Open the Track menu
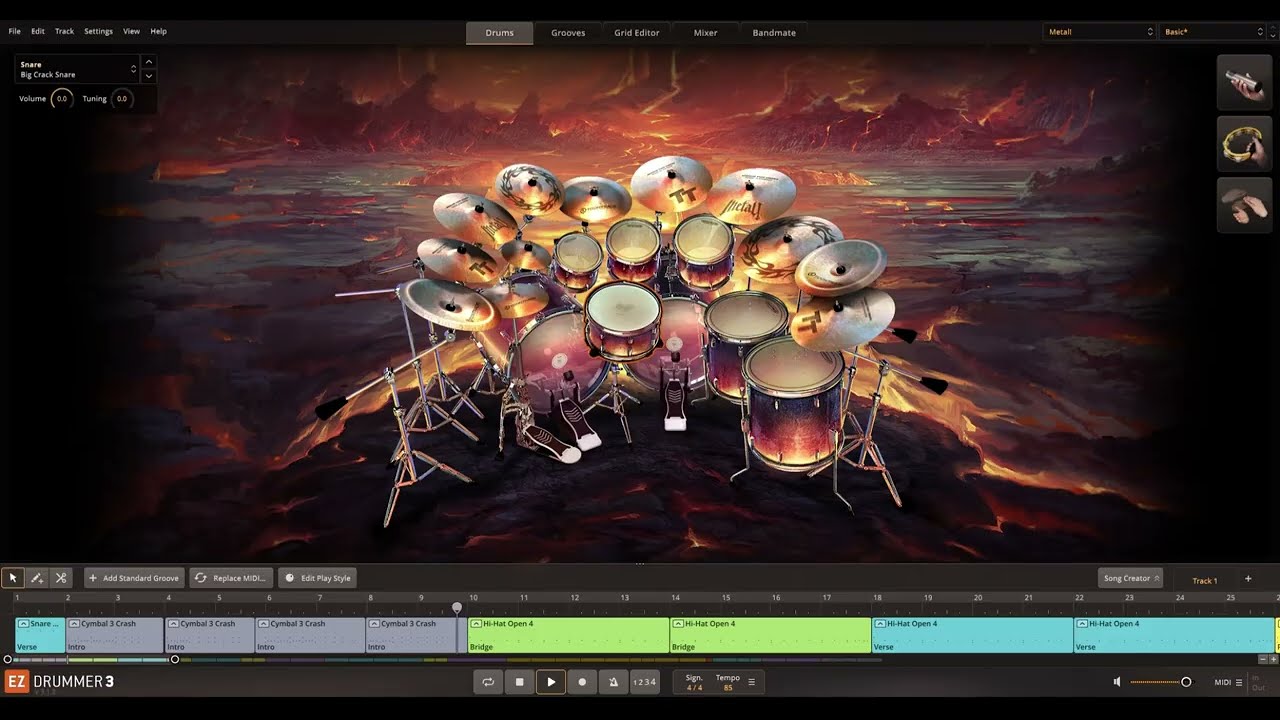Viewport: 1280px width, 720px height. (x=64, y=32)
